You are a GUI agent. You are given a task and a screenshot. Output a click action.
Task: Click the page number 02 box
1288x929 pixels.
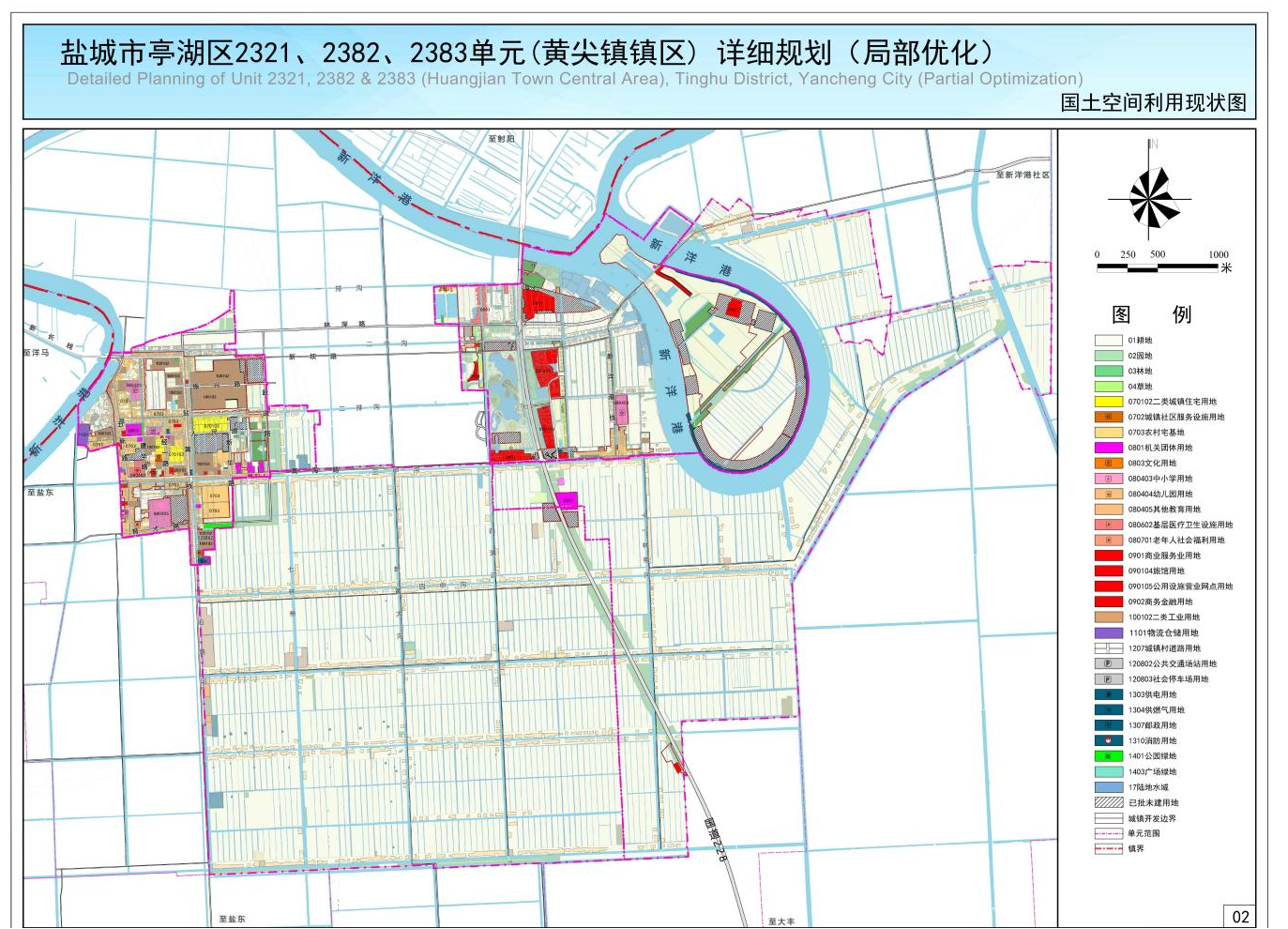1240,917
